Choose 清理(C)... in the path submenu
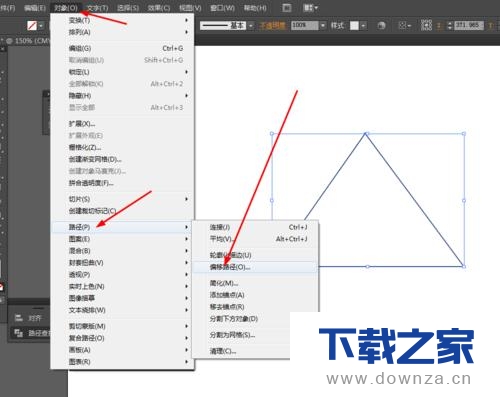The image size is (500, 397). point(242,351)
